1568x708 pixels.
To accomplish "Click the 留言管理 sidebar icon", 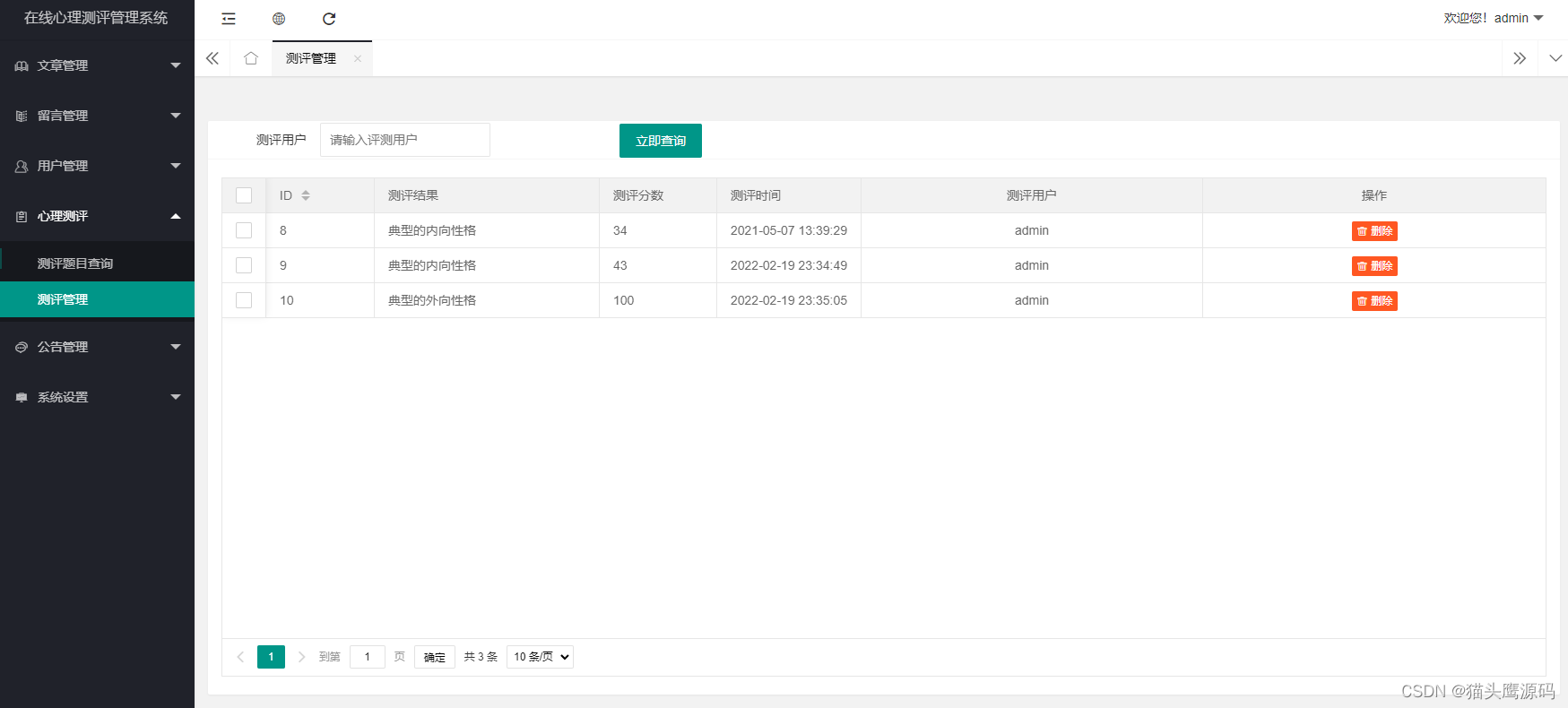I will click(22, 116).
